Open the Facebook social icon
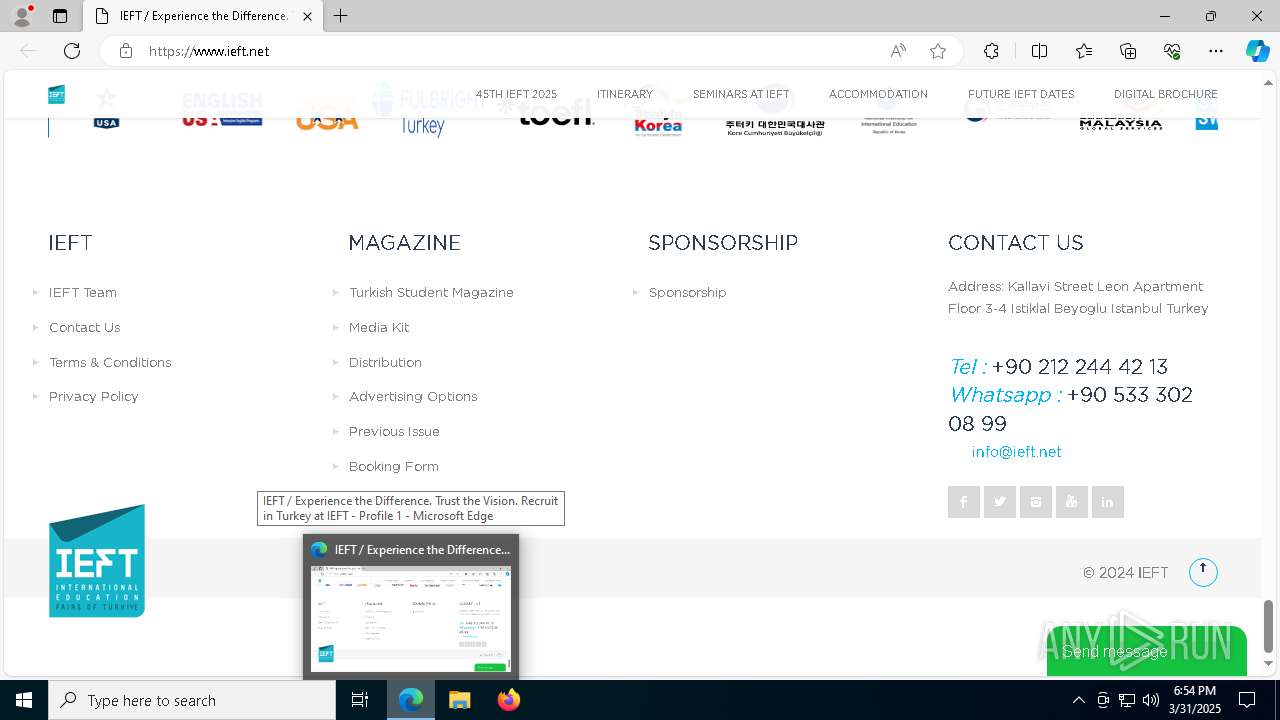The height and width of the screenshot is (720, 1280). 964,502
